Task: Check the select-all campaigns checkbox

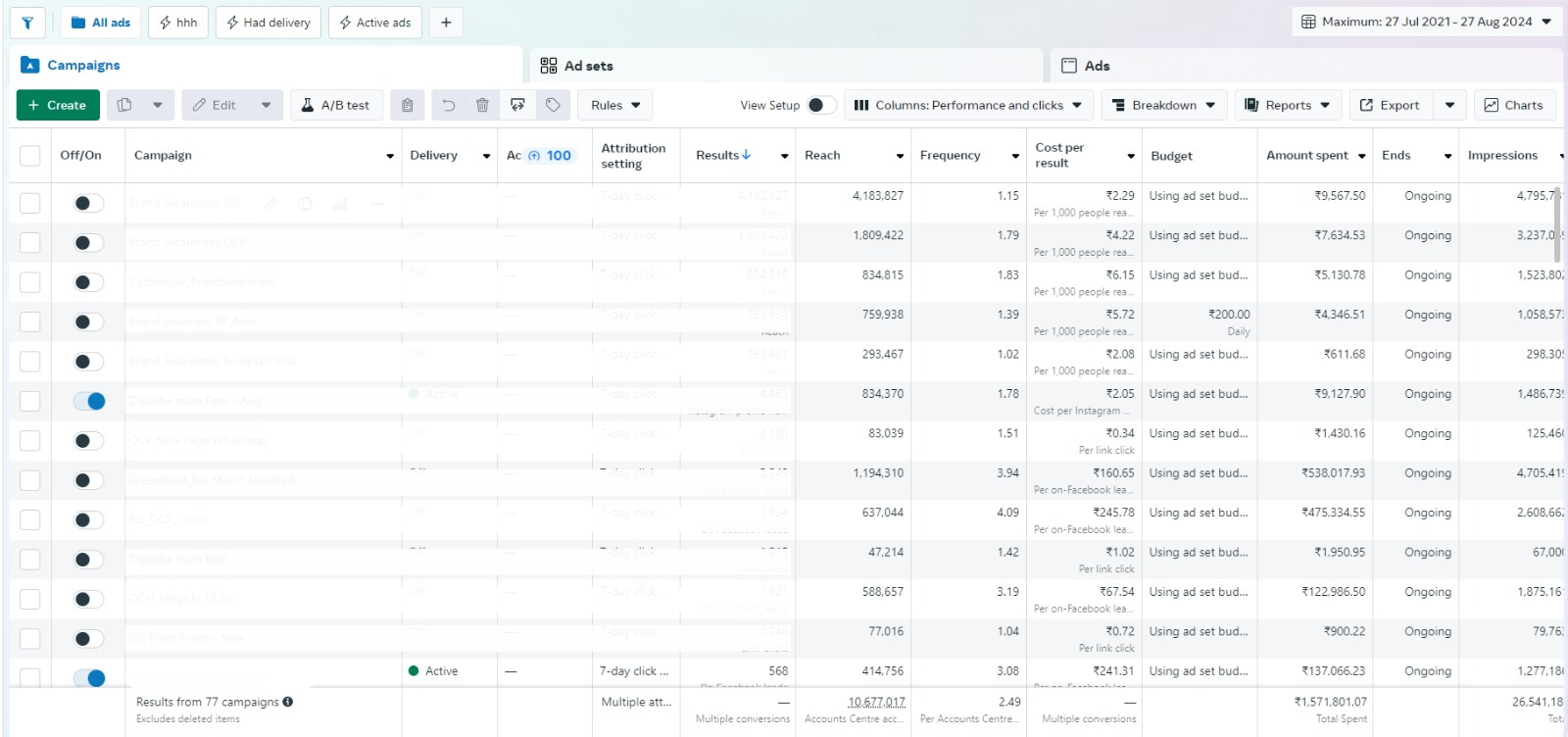Action: (30, 156)
